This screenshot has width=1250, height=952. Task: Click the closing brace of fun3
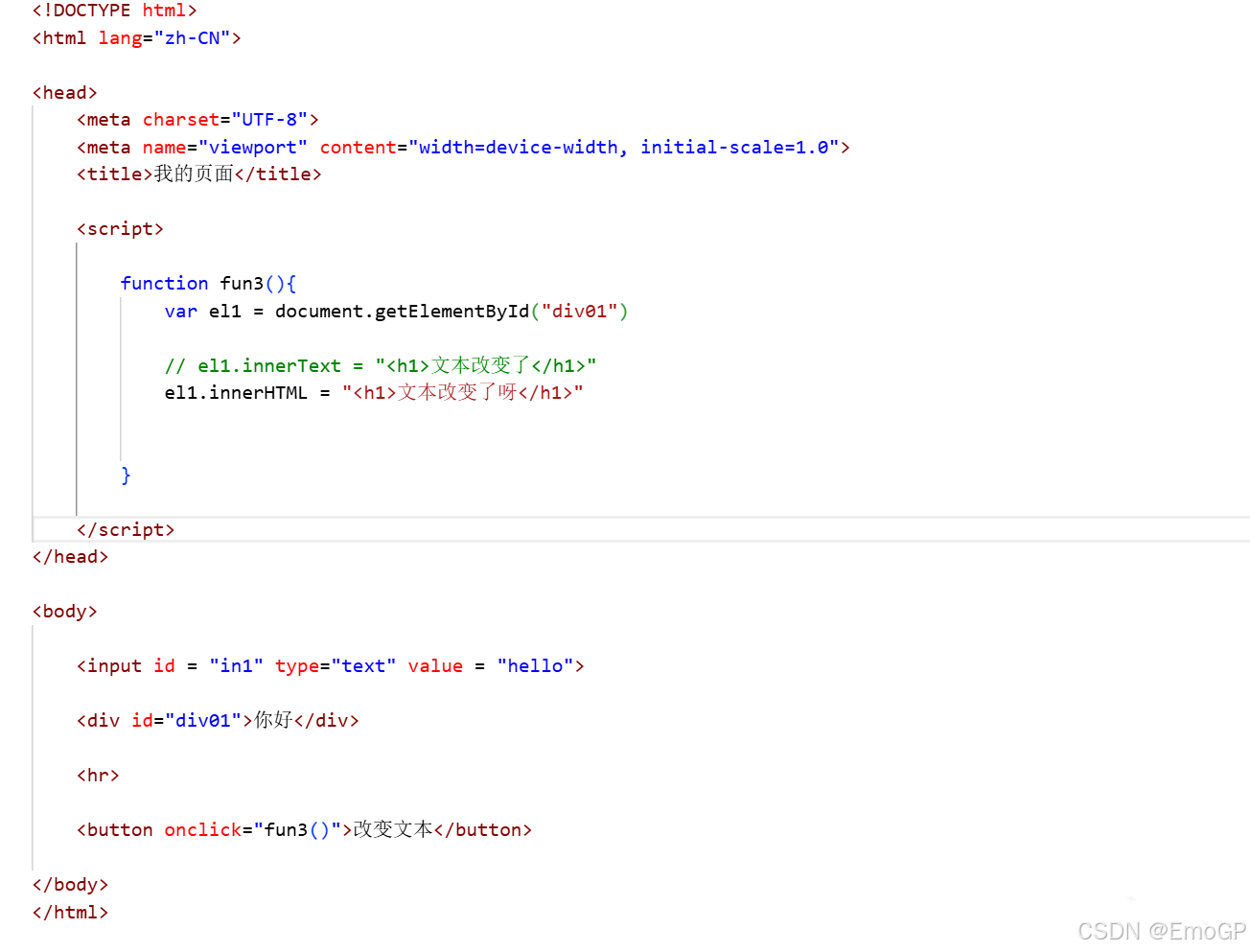(x=126, y=476)
